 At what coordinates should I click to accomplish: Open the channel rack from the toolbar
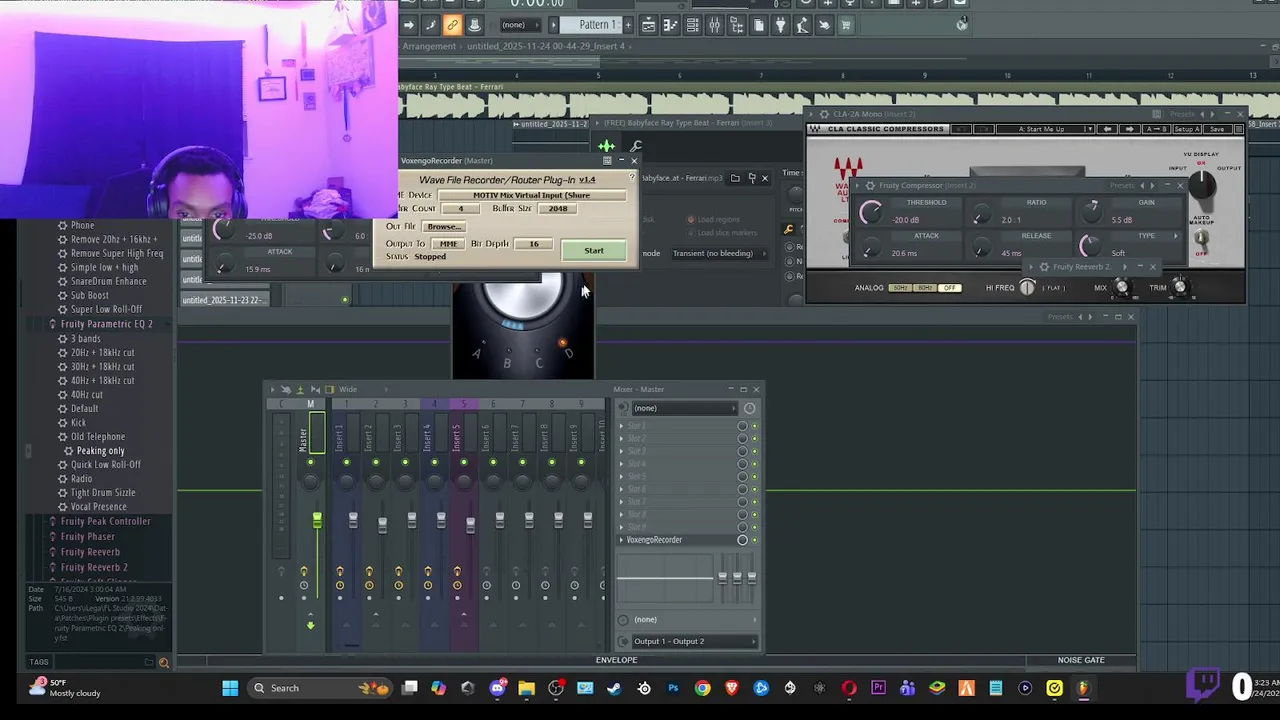click(x=692, y=25)
